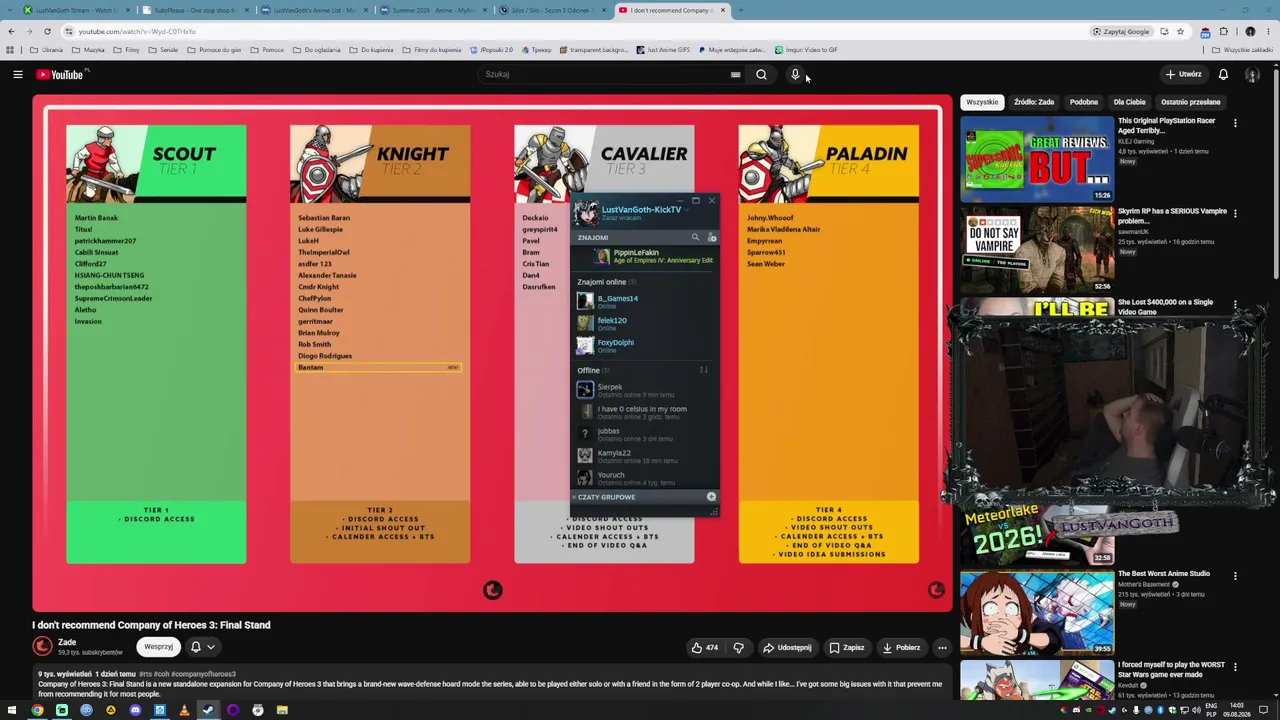
Task: Open File Explorer from the taskbar
Action: [x=282, y=710]
